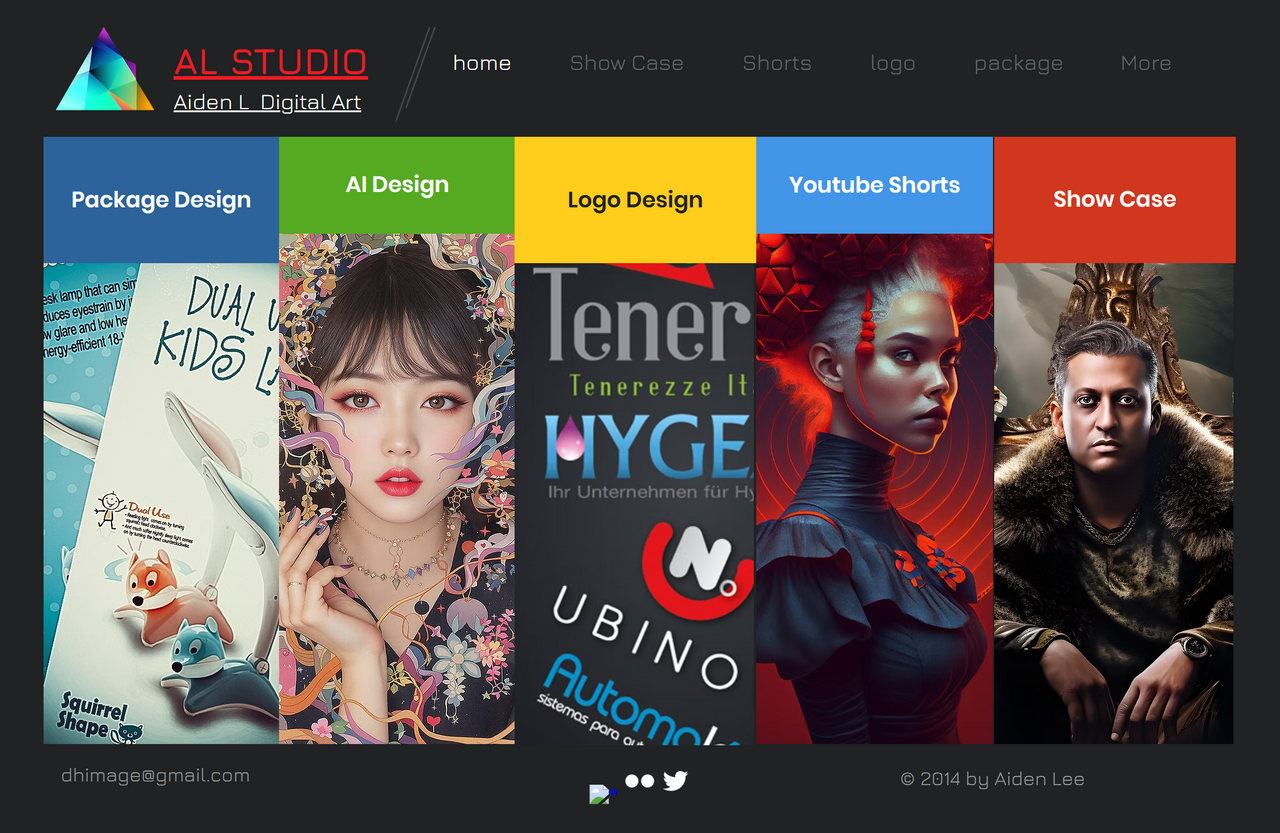
Task: Go to the home menu item
Action: 482,63
